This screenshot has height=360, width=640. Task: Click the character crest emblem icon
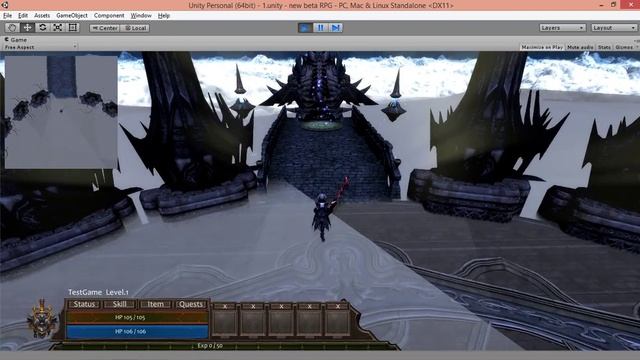click(x=42, y=319)
